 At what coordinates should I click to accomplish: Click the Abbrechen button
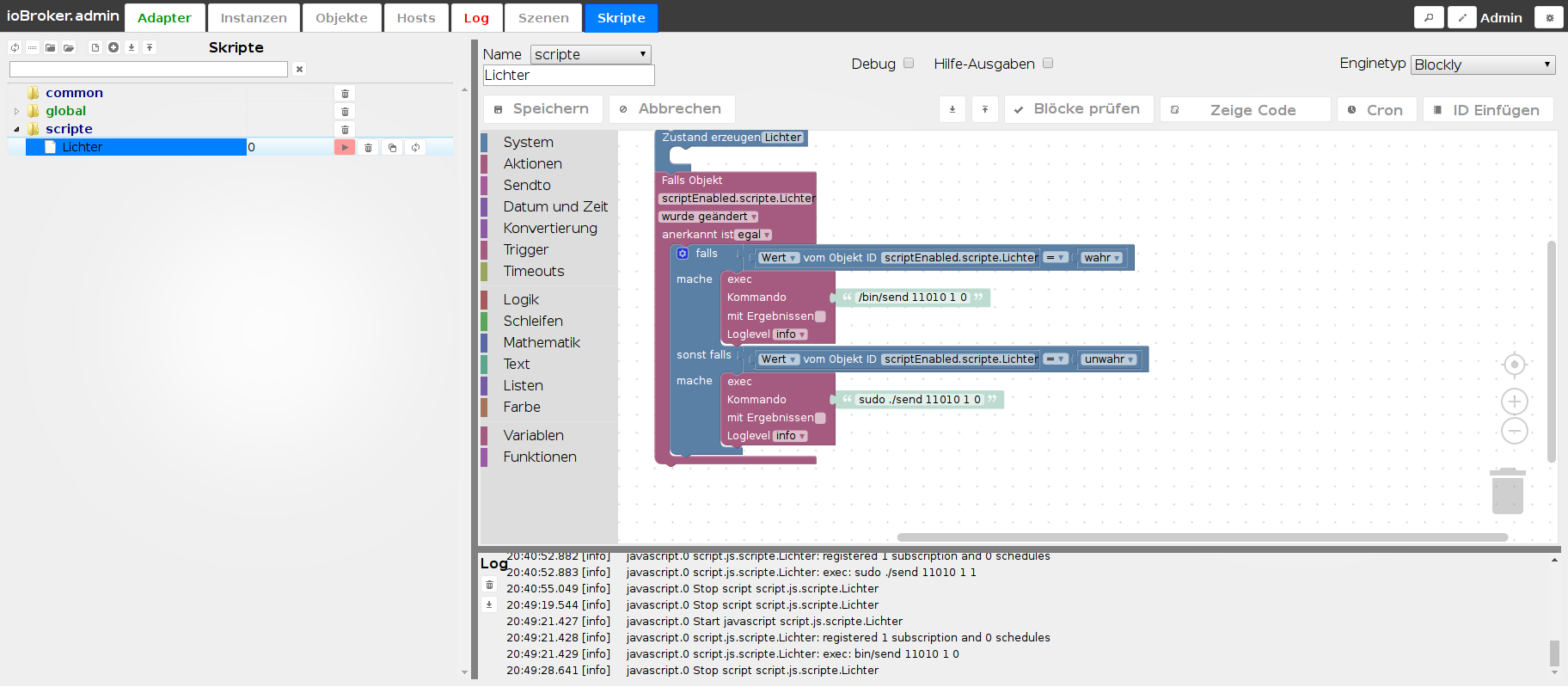point(672,109)
